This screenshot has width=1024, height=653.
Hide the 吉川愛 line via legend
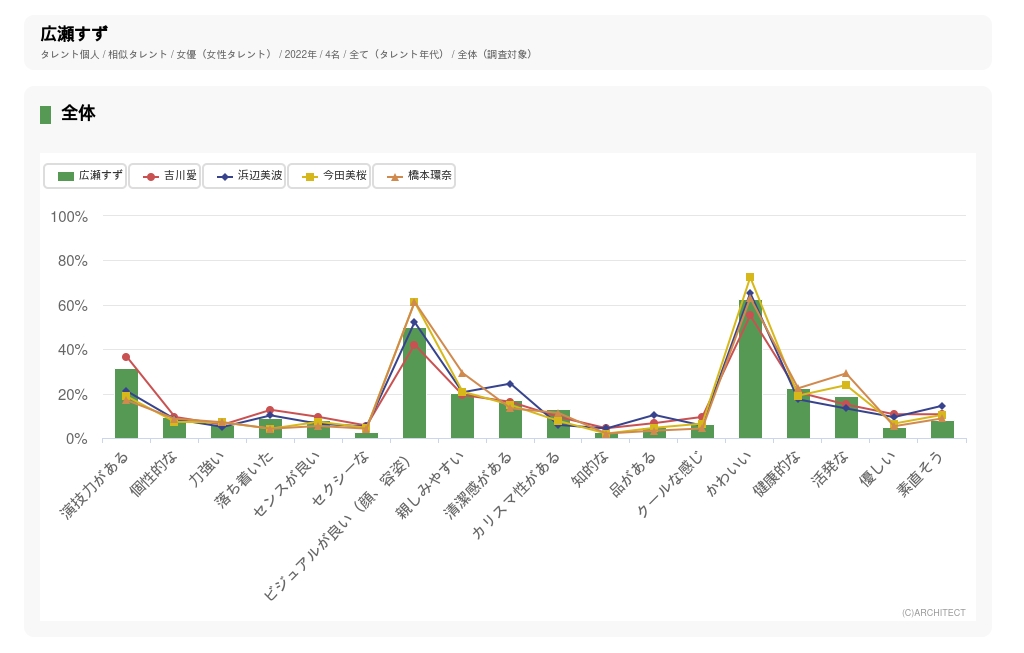[165, 176]
